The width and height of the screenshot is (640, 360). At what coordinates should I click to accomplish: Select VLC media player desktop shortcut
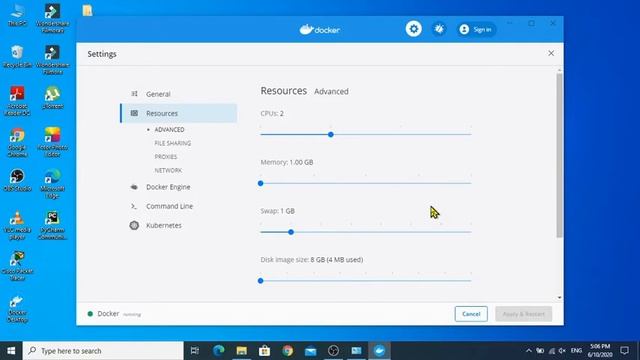[17, 226]
